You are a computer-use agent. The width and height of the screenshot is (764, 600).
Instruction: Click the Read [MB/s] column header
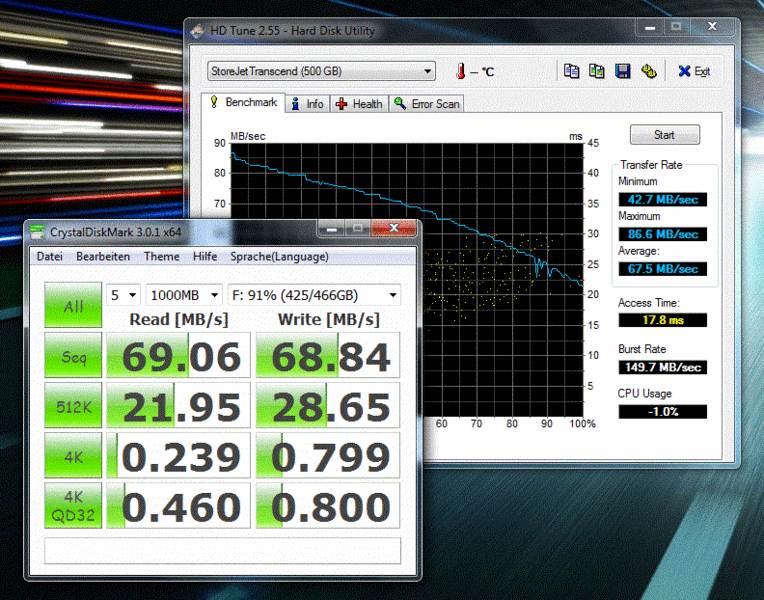(x=179, y=319)
